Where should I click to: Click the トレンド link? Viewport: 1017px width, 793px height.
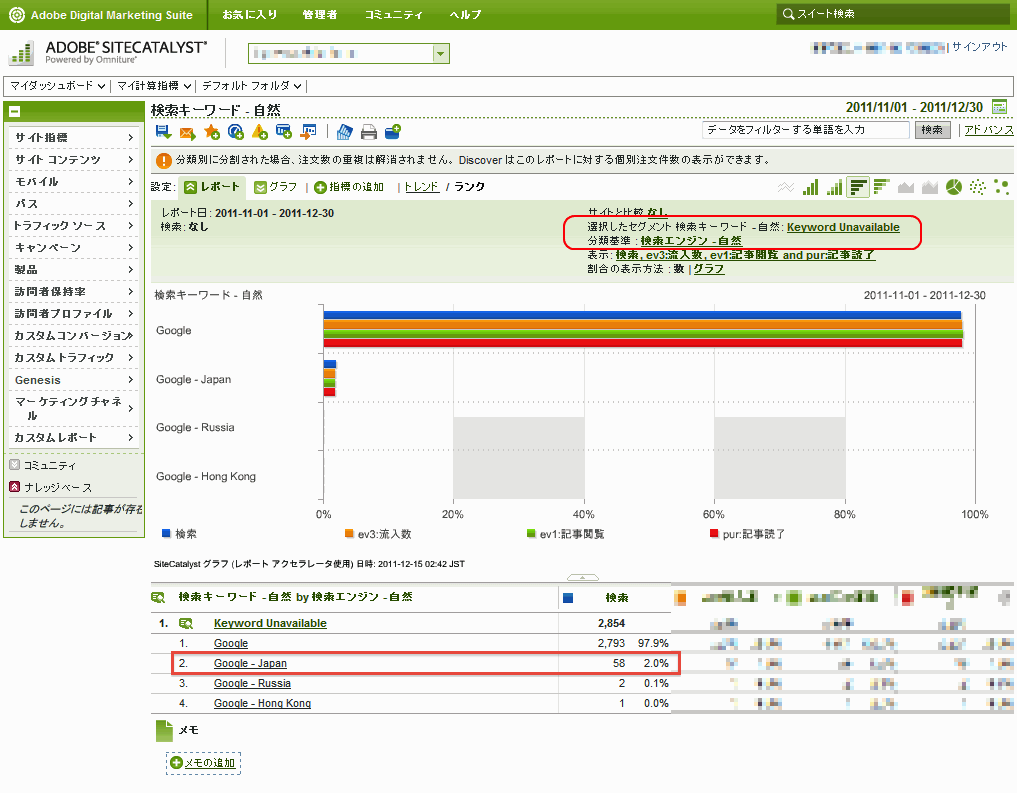[422, 187]
